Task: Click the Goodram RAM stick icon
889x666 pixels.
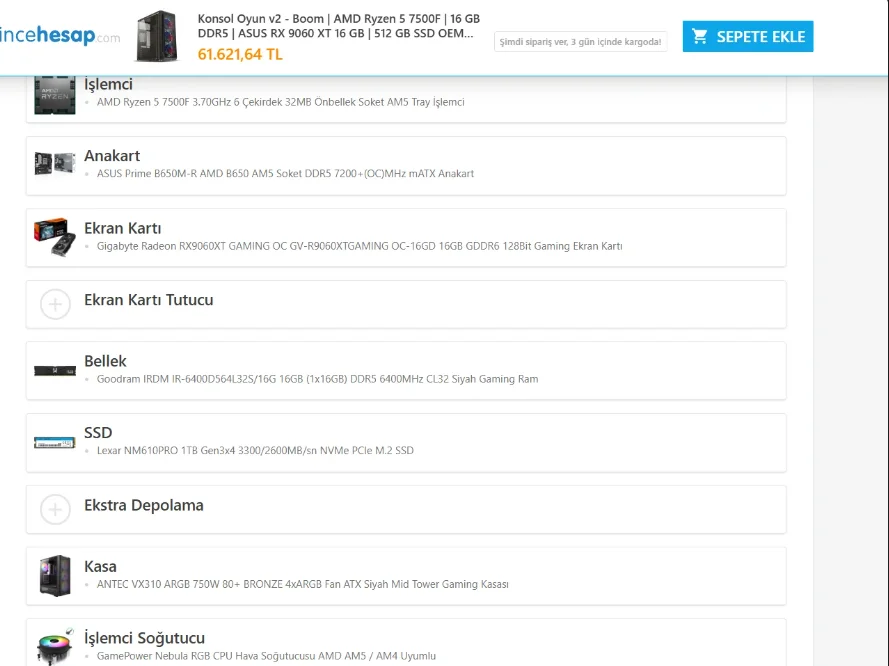Action: [x=54, y=371]
